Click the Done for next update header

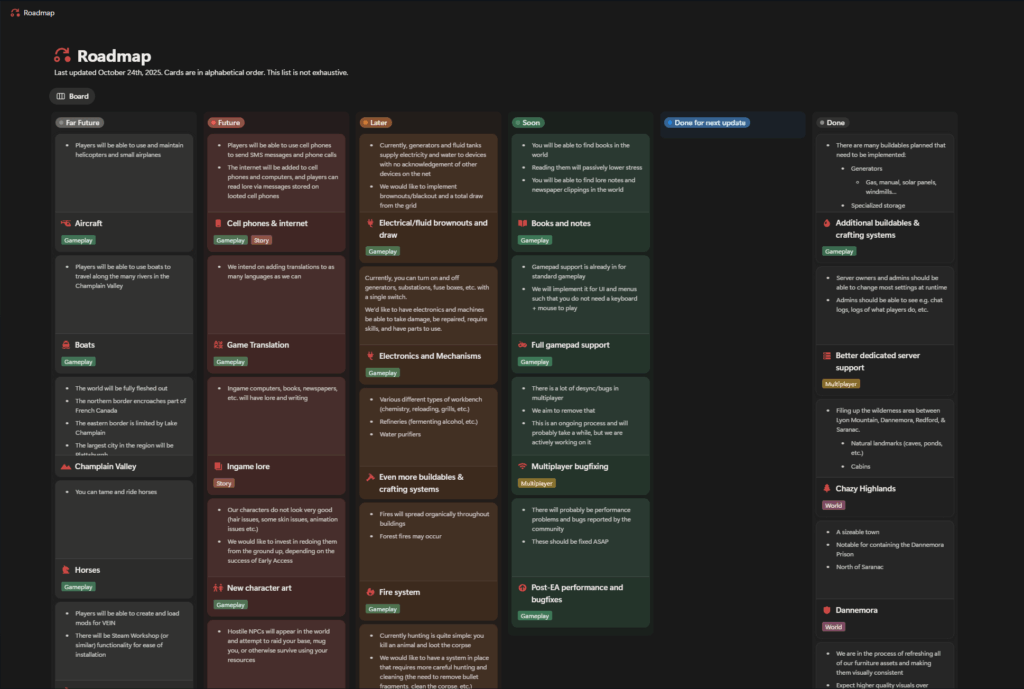pyautogui.click(x=710, y=123)
